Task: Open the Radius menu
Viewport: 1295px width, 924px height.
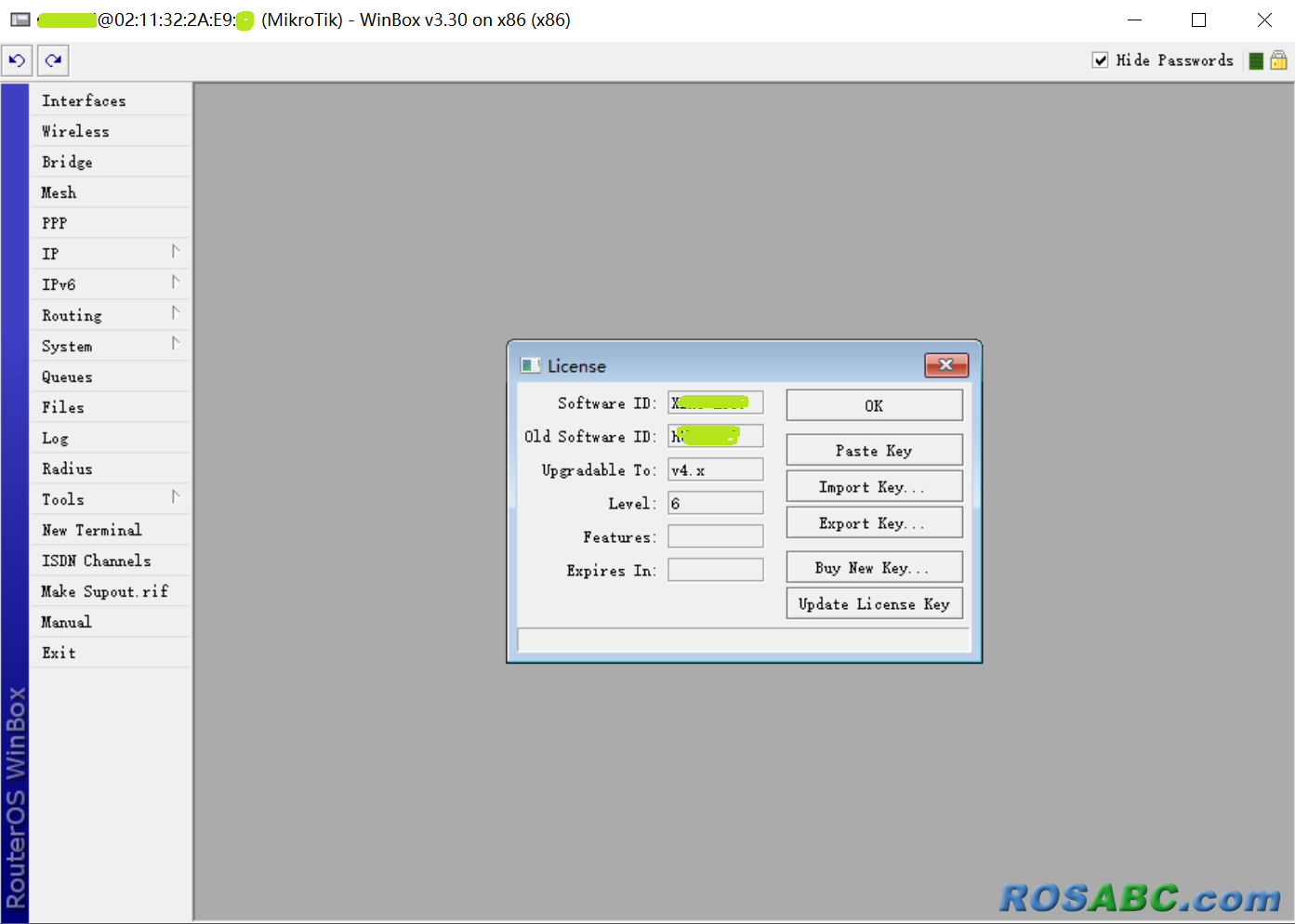Action: [x=110, y=469]
